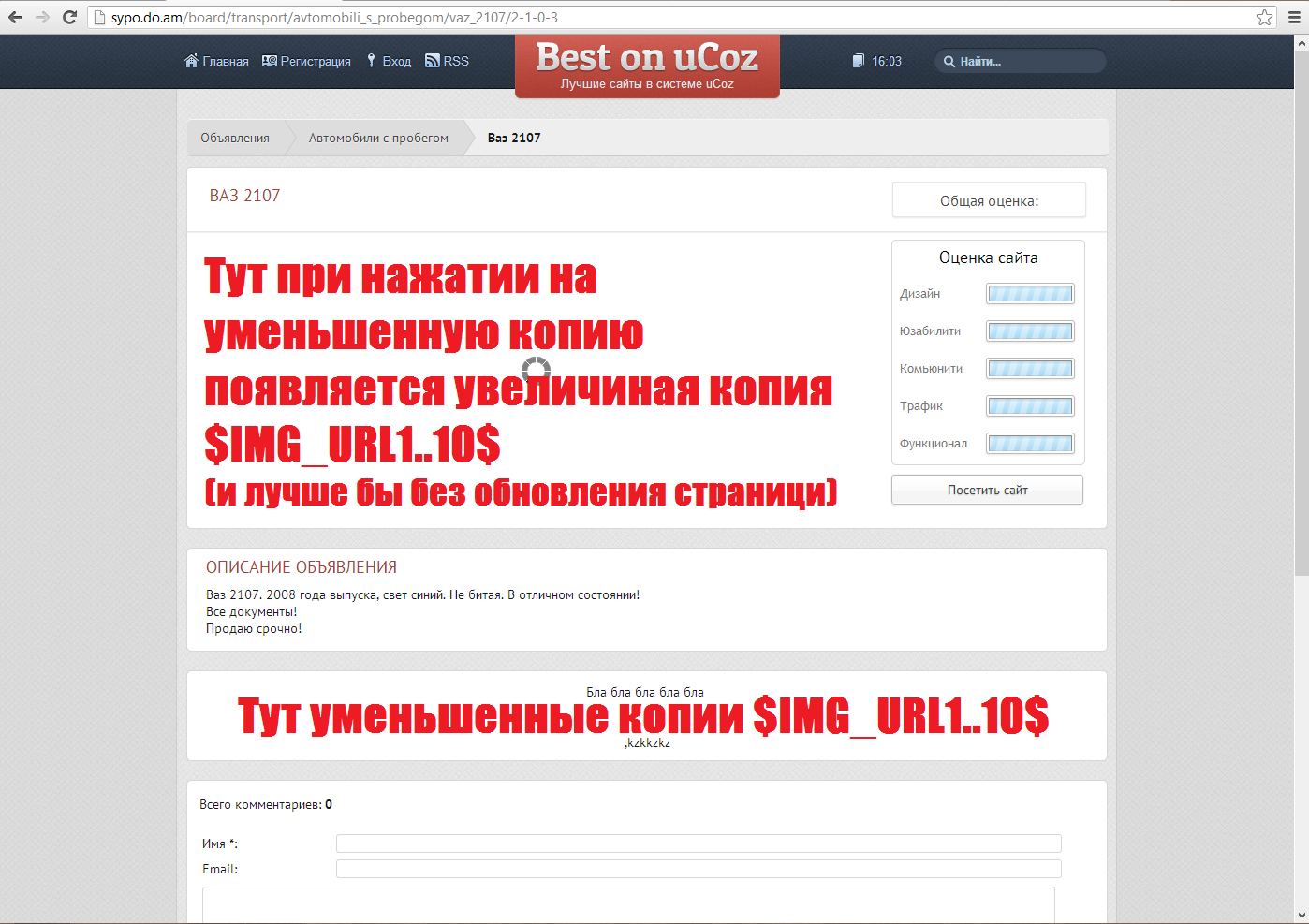Click the magnifier search icon
The image size is (1309, 924).
tap(949, 62)
